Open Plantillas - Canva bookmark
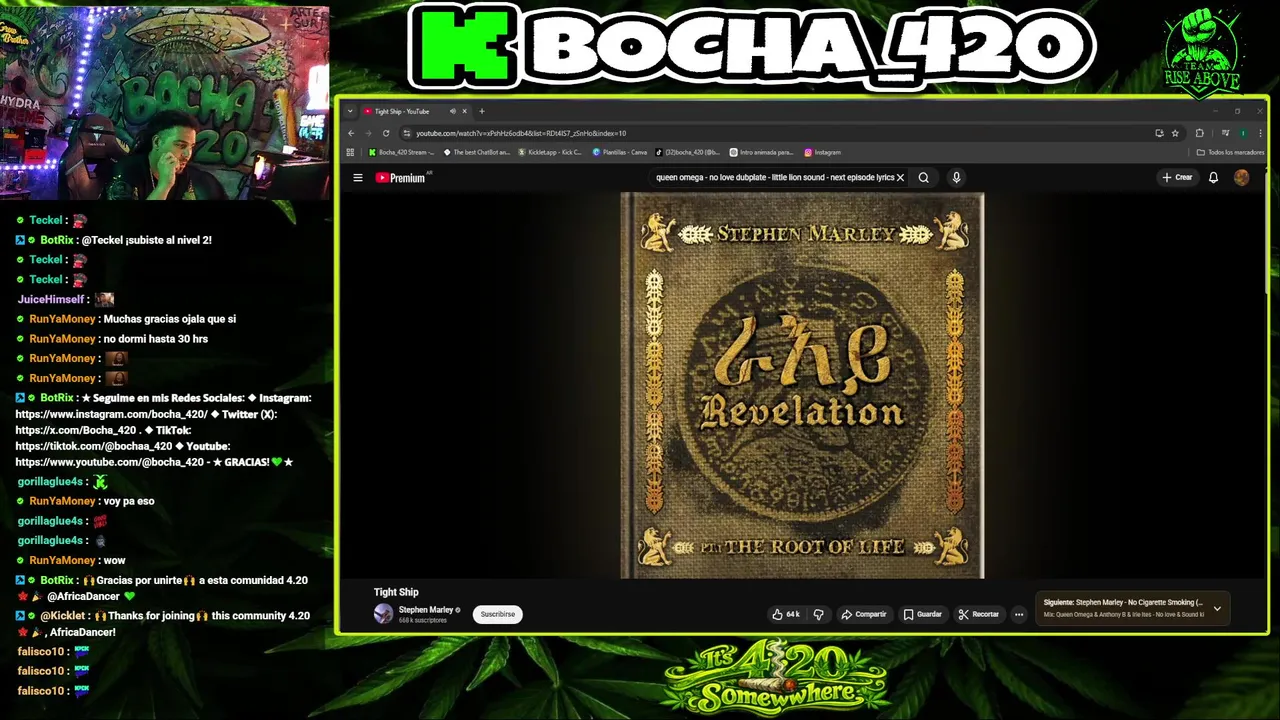Image resolution: width=1280 pixels, height=720 pixels. (620, 152)
